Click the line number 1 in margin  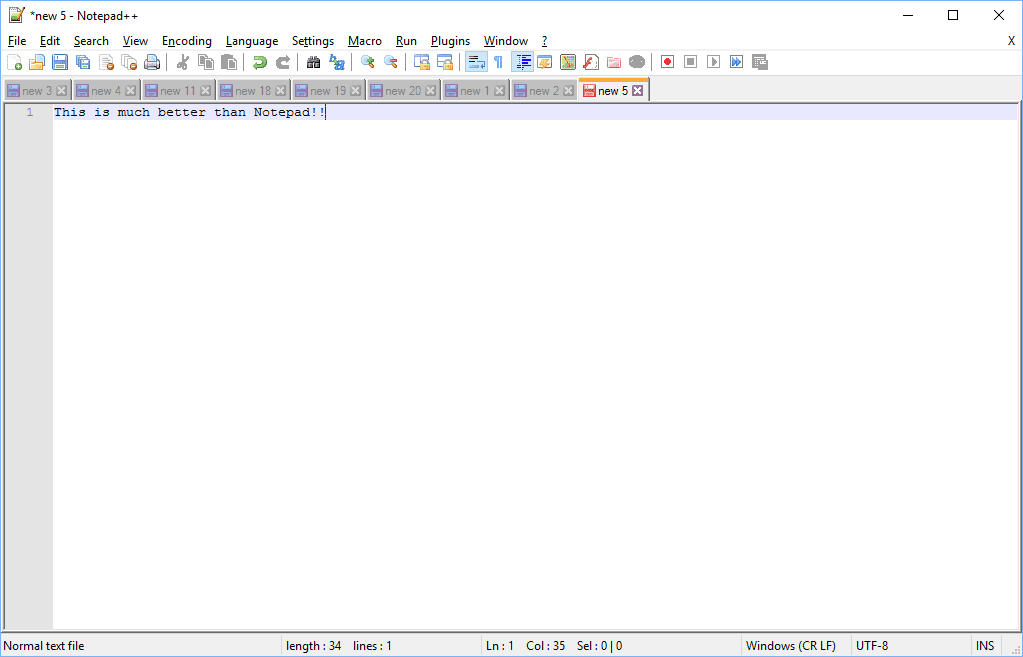(29, 112)
